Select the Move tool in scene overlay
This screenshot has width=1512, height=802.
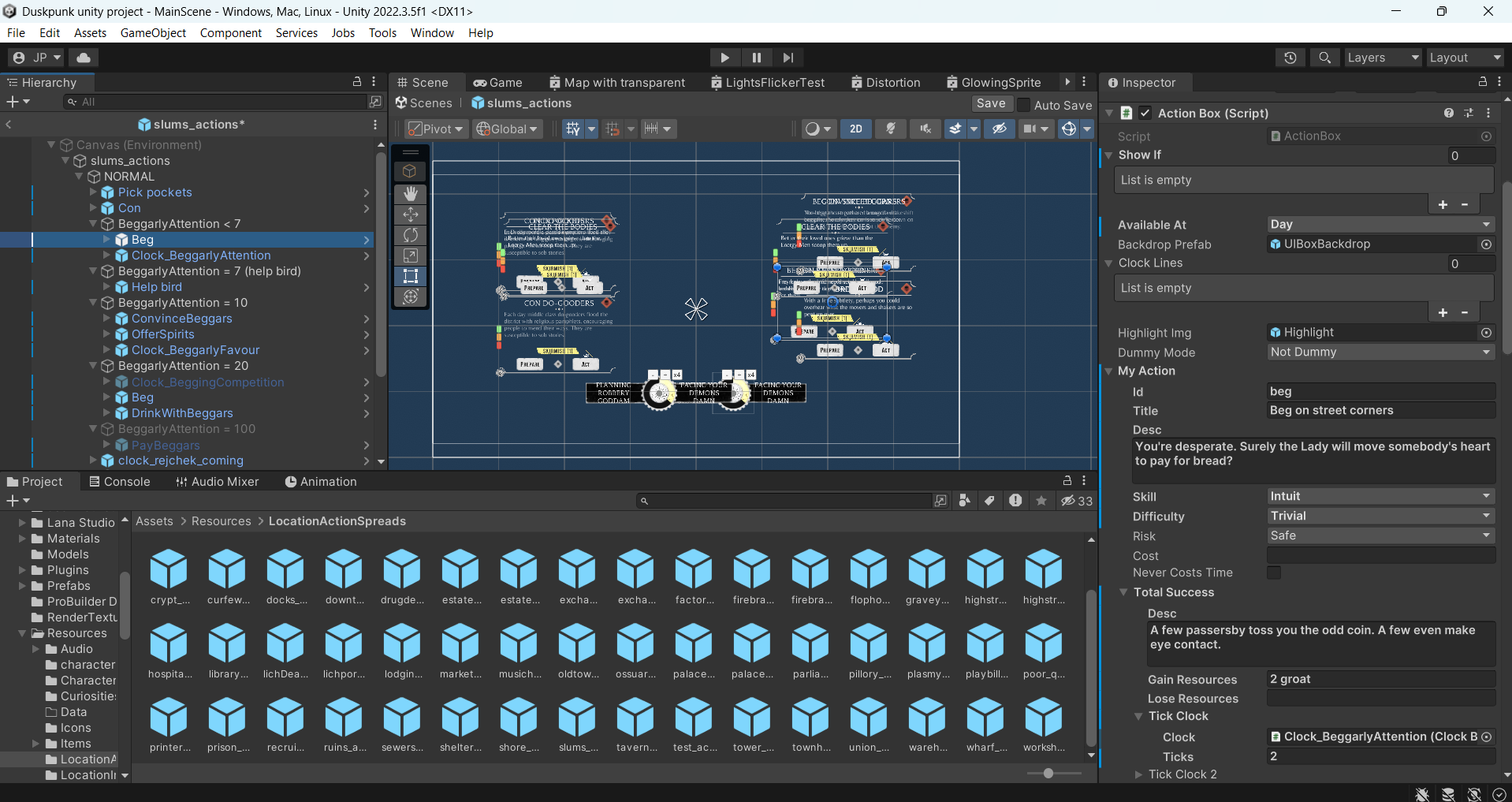coord(411,214)
